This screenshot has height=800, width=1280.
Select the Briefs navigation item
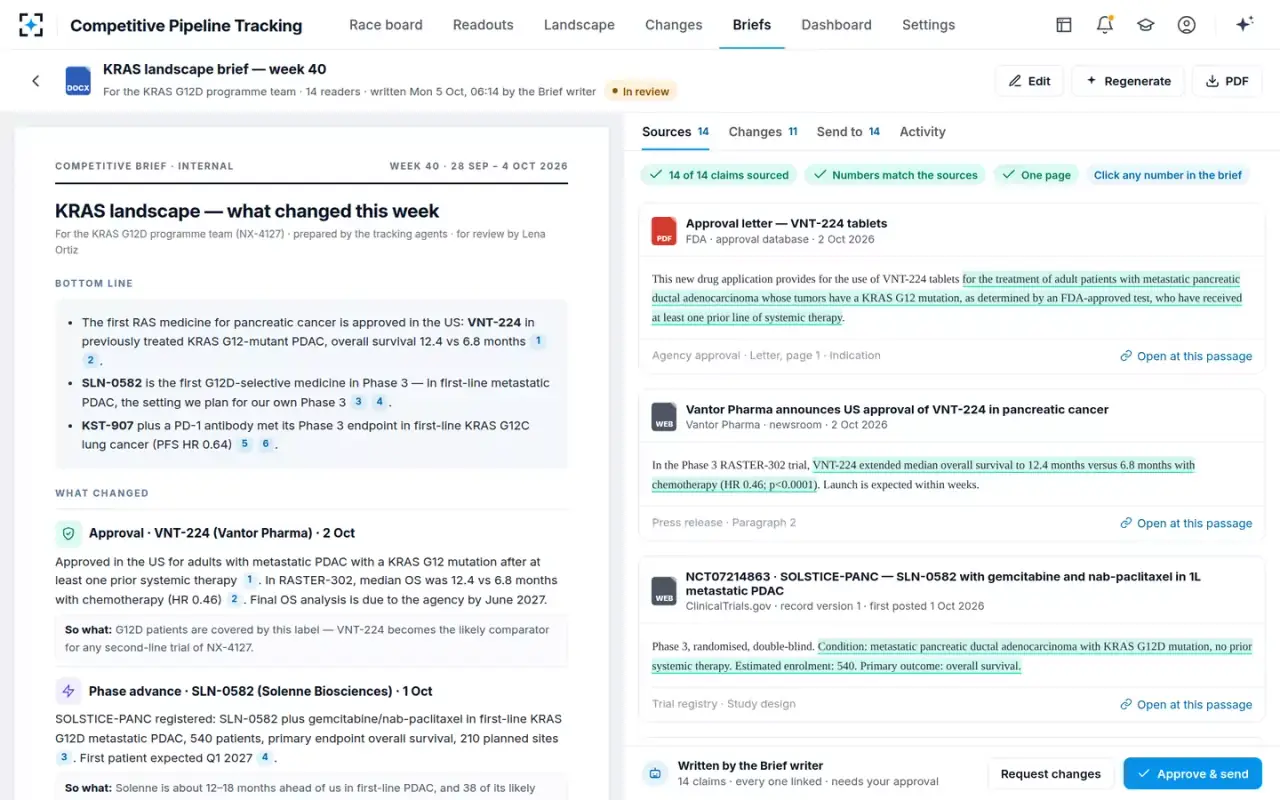pos(752,25)
